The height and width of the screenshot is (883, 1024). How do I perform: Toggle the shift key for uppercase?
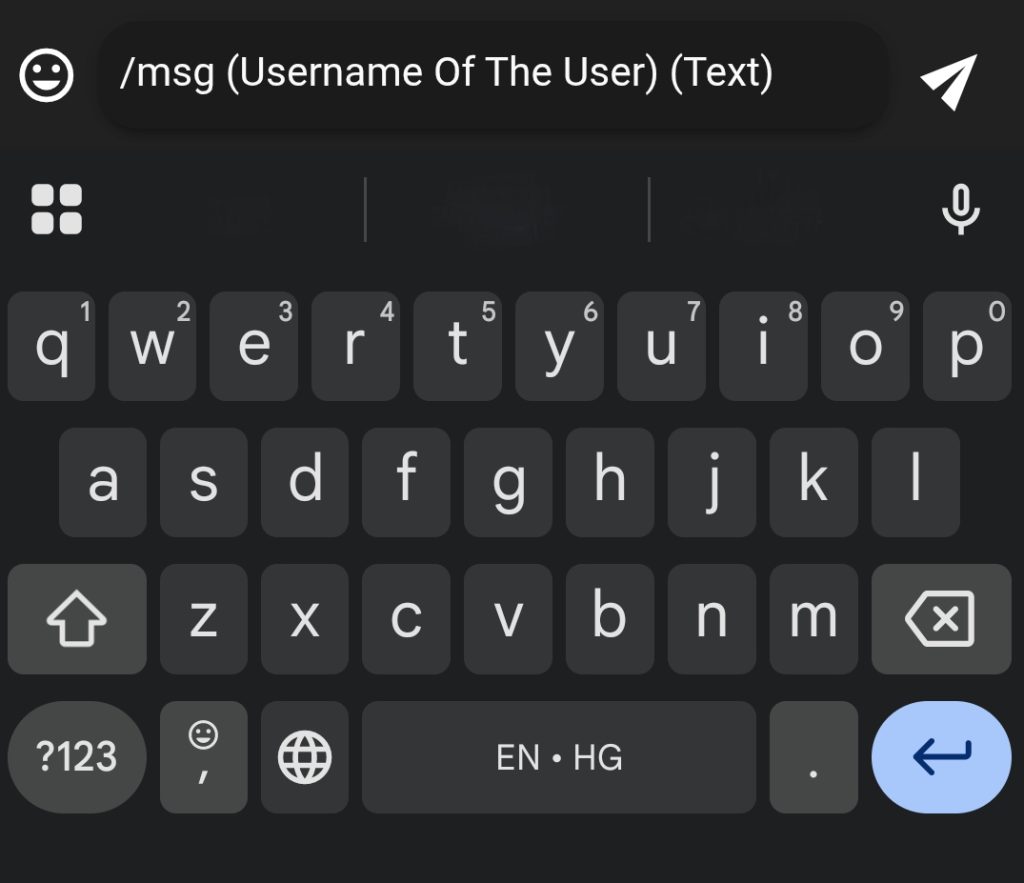point(77,619)
